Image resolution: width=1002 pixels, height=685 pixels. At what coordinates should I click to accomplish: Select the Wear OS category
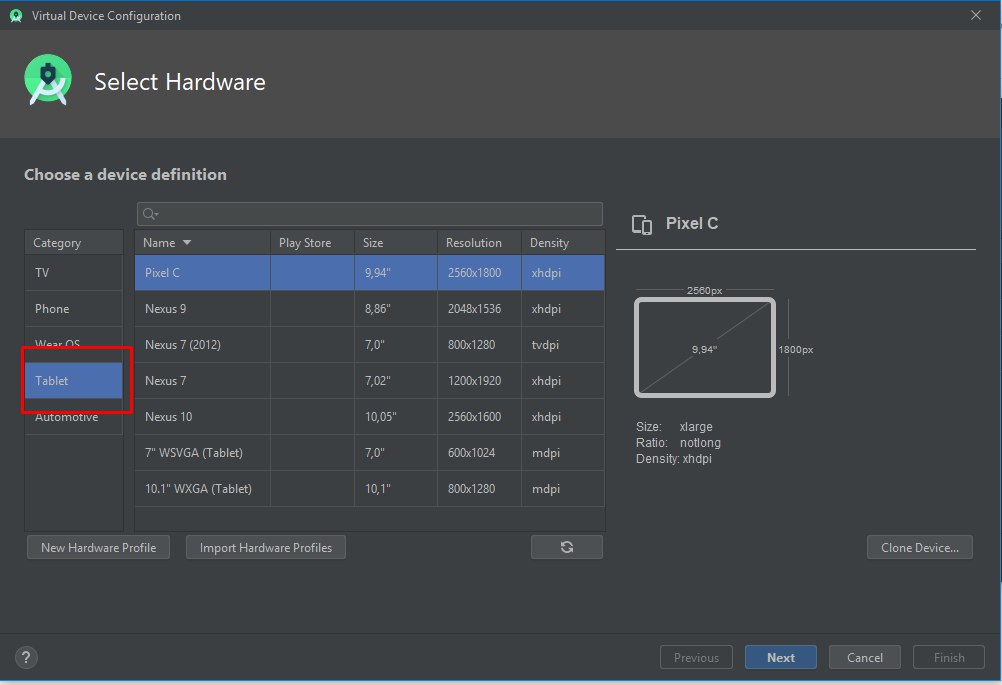tap(73, 344)
